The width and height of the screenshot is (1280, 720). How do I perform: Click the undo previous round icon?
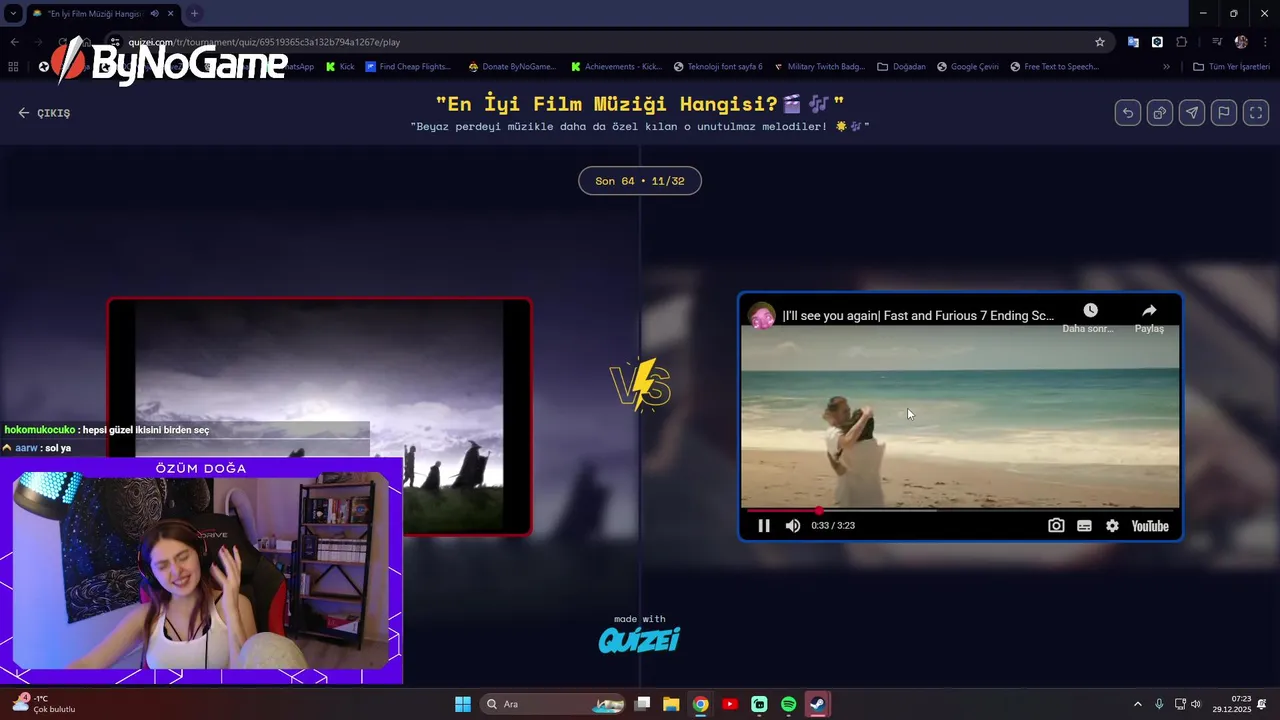click(1128, 113)
